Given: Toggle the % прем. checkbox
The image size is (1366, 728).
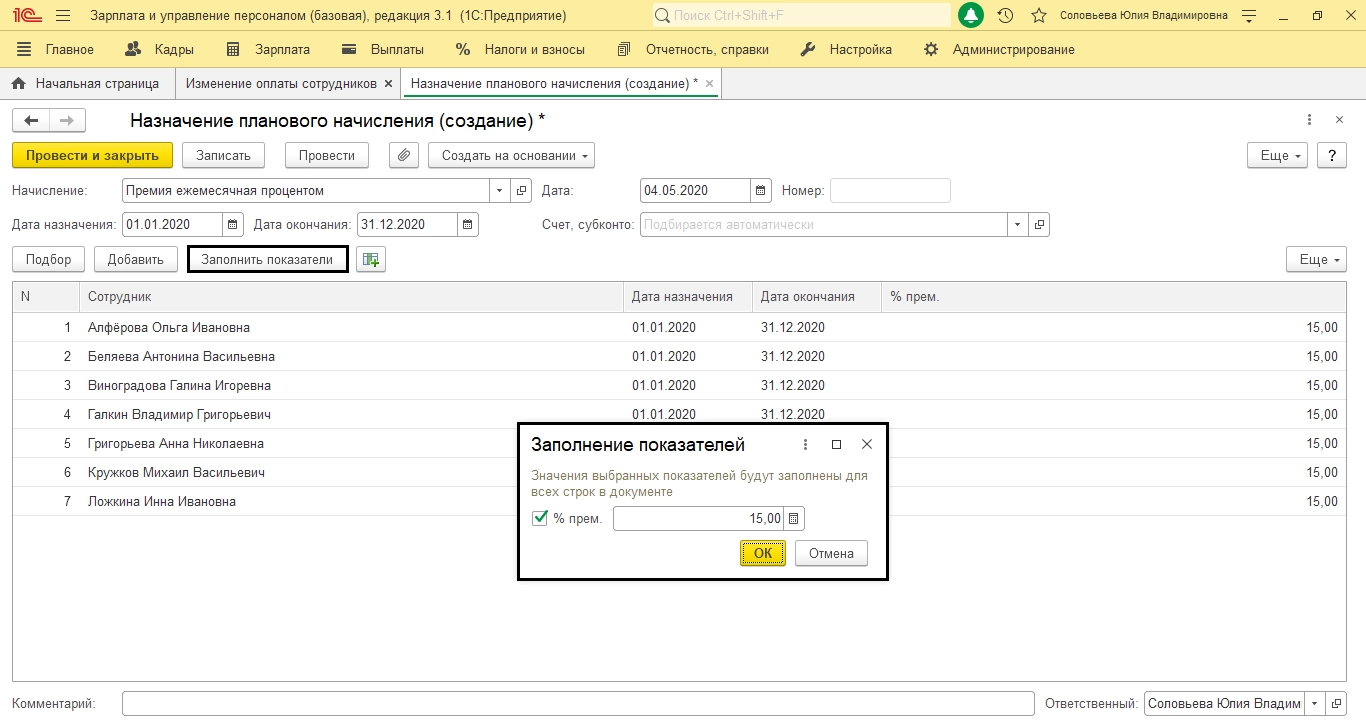Looking at the screenshot, I should (x=540, y=518).
